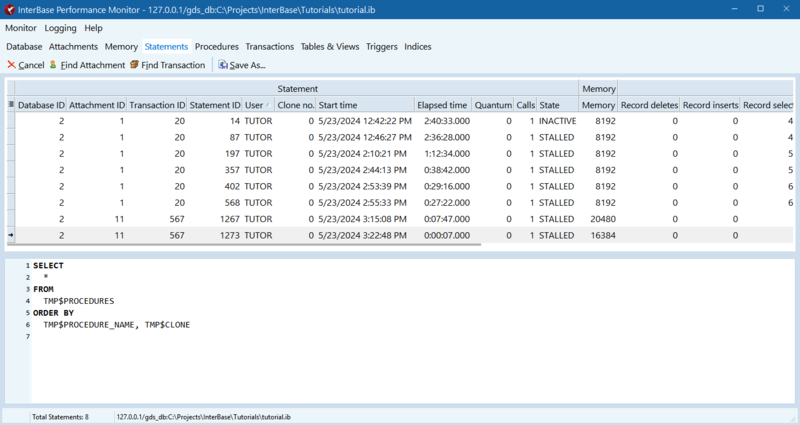Sort by the Transaction ID column header
The width and height of the screenshot is (800, 425).
coord(157,105)
